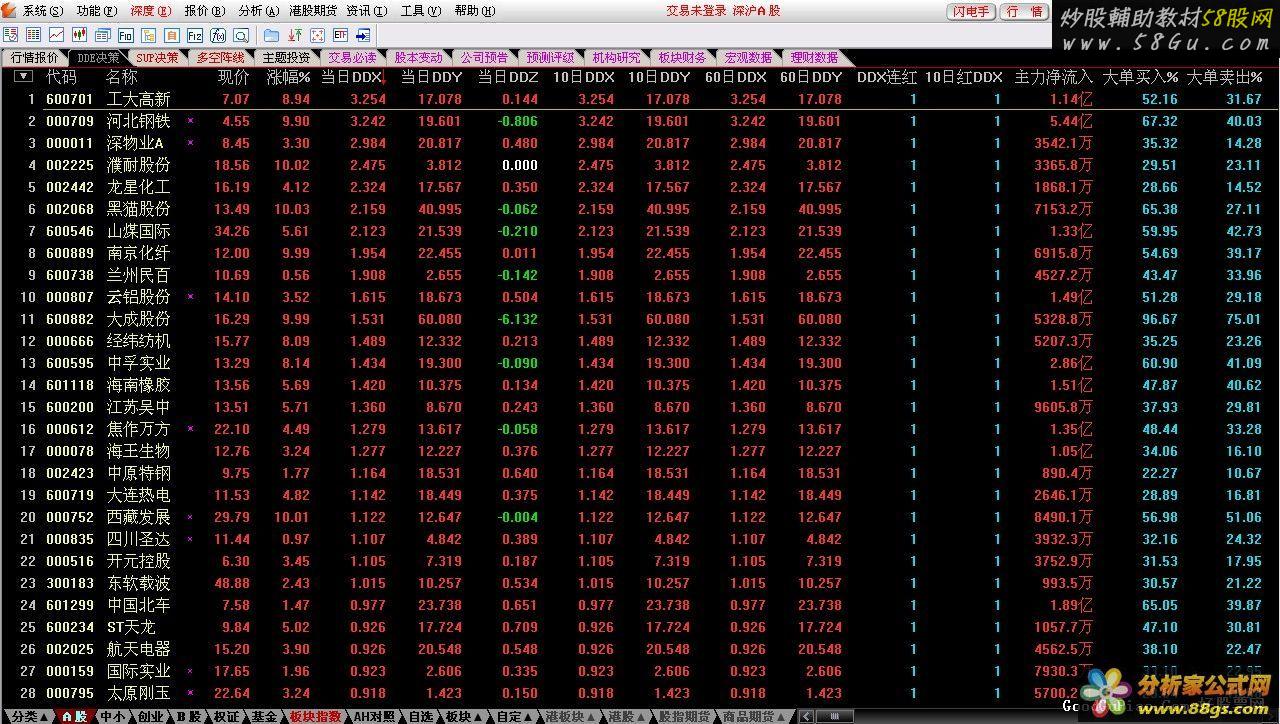Switch to the 机构研究 tab
Viewport: 1280px width, 724px height.
616,58
